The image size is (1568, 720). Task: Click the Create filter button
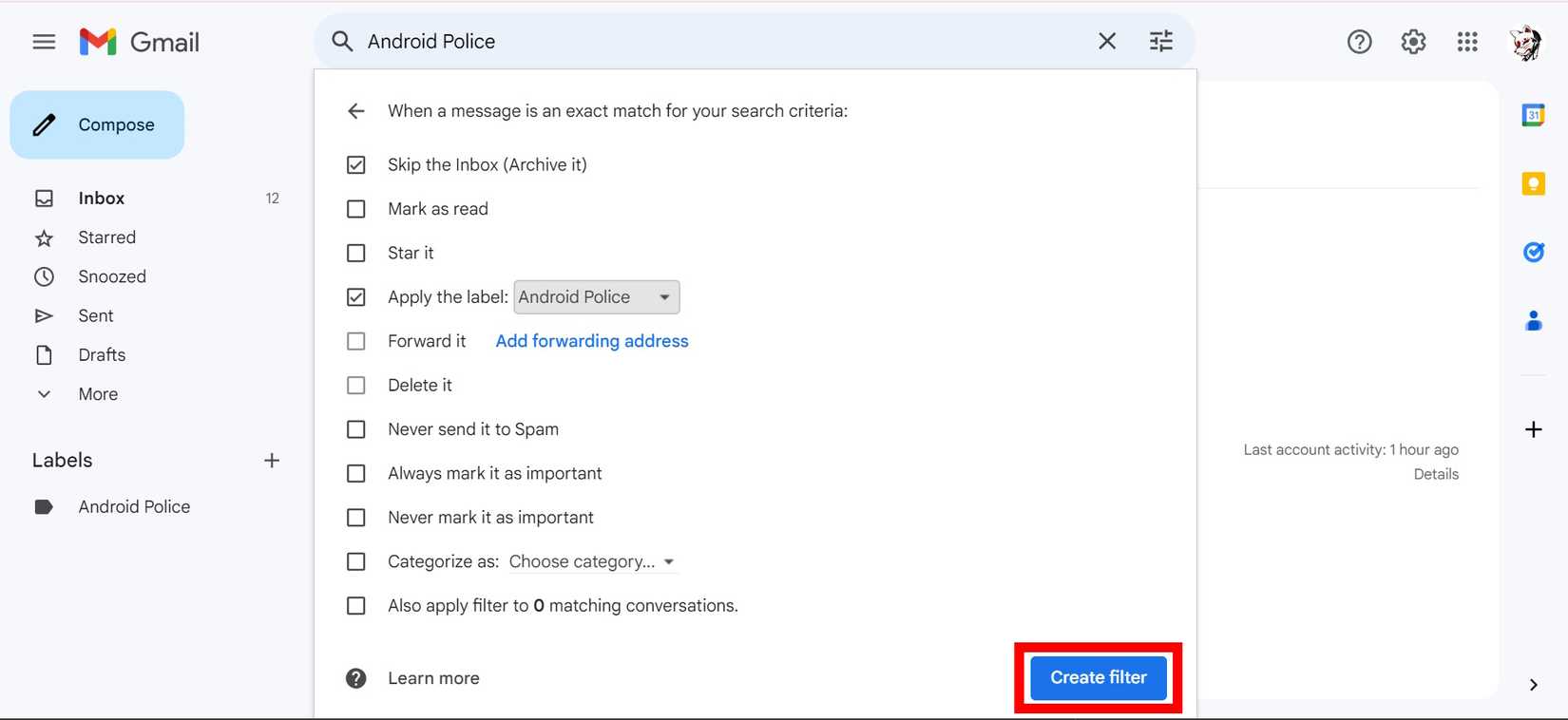click(x=1098, y=678)
